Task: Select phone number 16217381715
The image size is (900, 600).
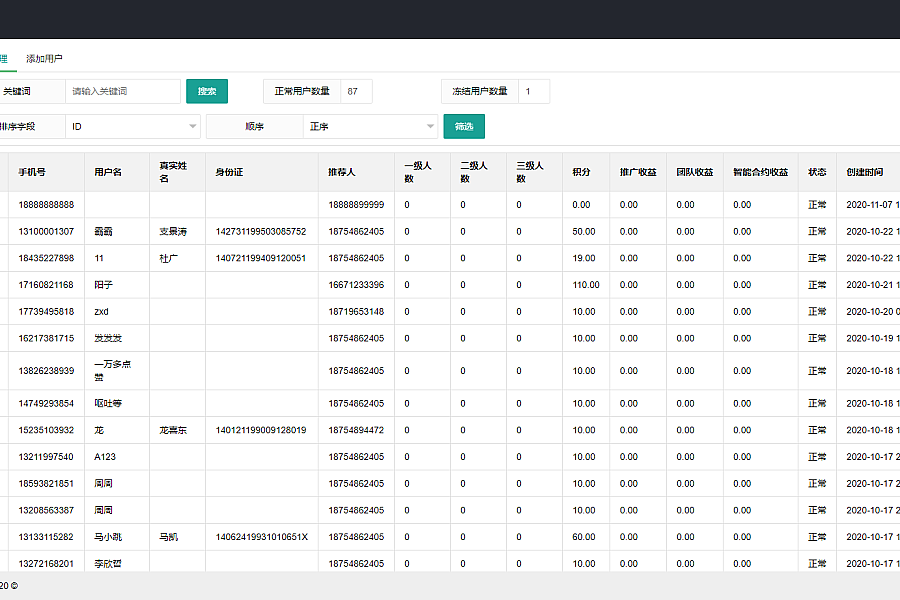Action: coord(46,338)
